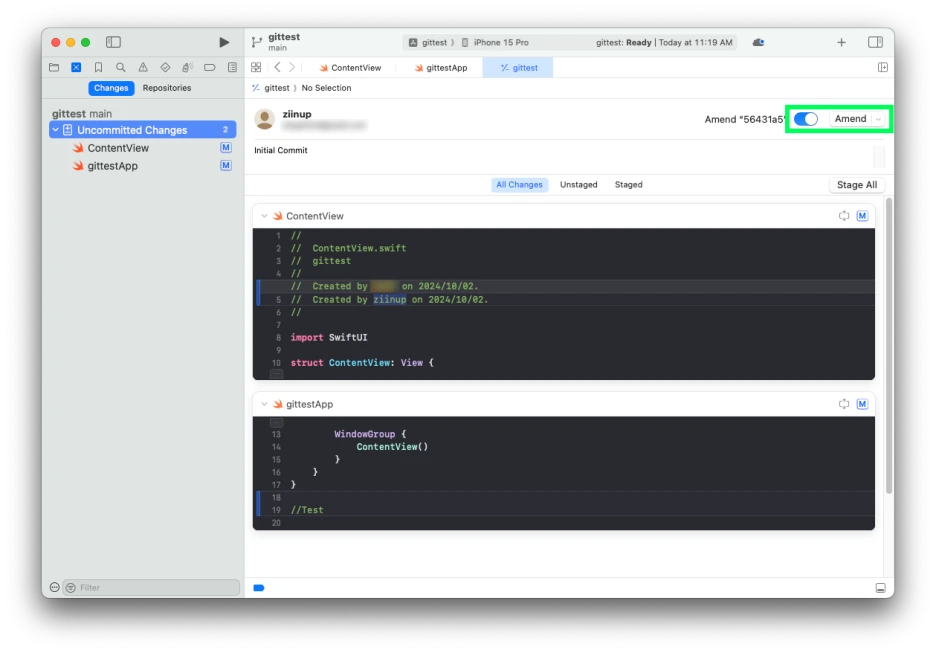Select ContentView file in Uncommitted Changes
Viewport: 936px width, 653px height.
pos(143,147)
